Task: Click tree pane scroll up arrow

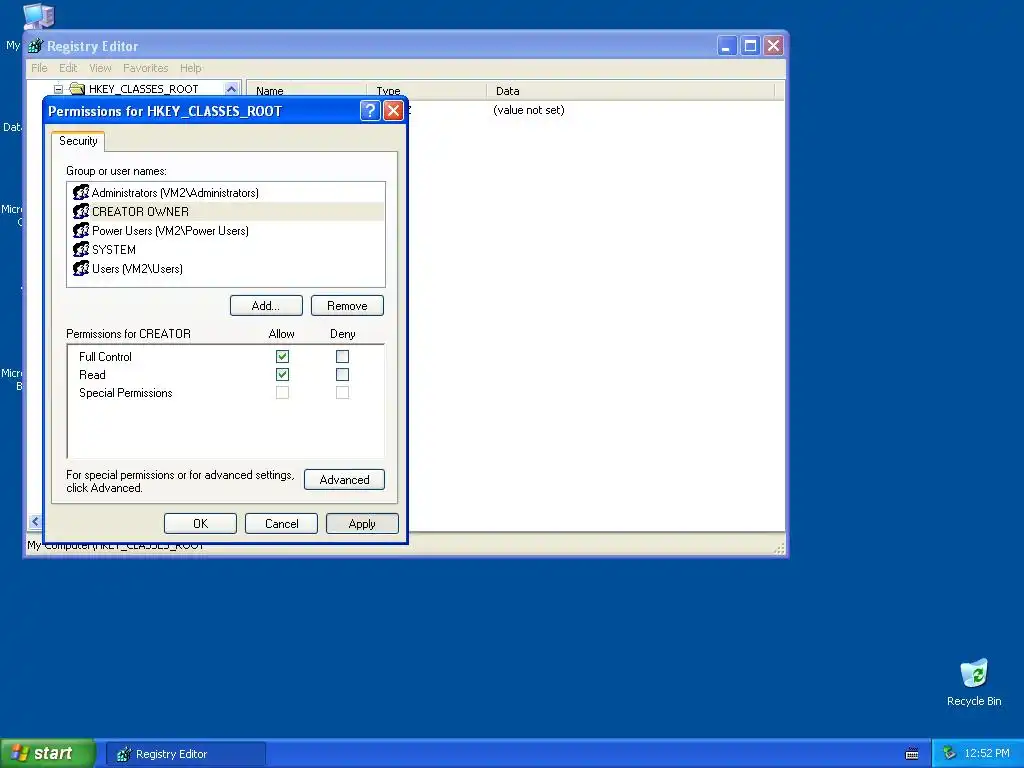Action: point(231,89)
